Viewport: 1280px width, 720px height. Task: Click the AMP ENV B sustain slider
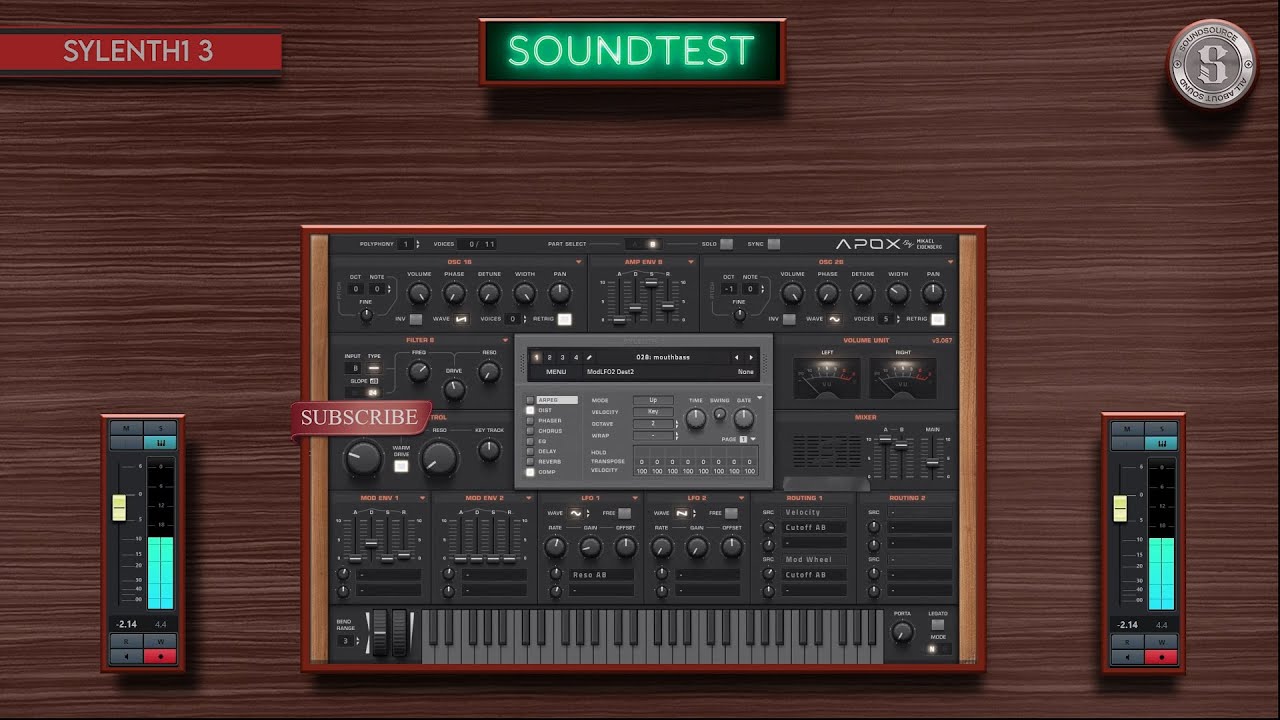[651, 284]
